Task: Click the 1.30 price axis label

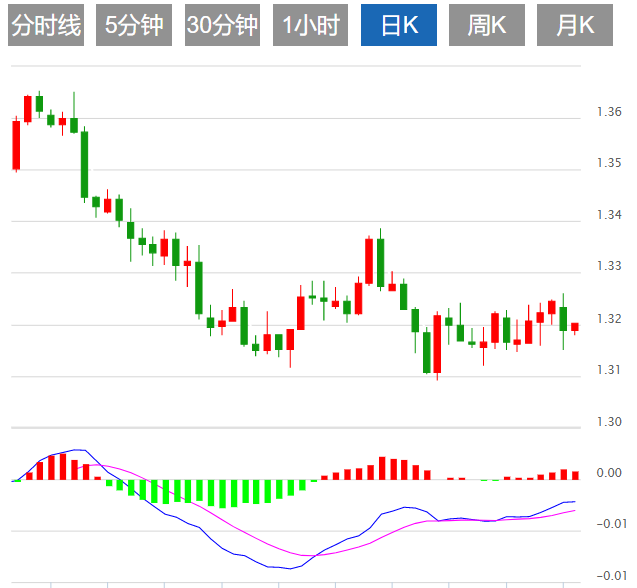Action: point(609,422)
